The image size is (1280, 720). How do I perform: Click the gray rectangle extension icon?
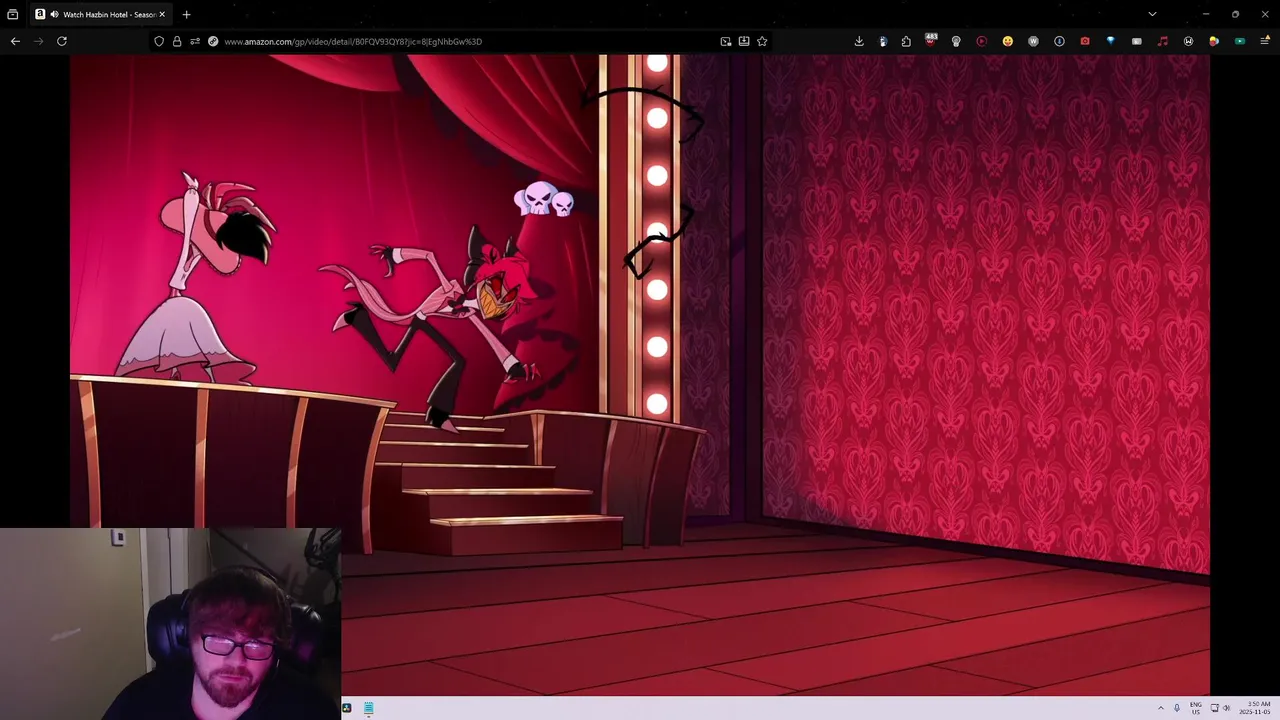point(1137,41)
